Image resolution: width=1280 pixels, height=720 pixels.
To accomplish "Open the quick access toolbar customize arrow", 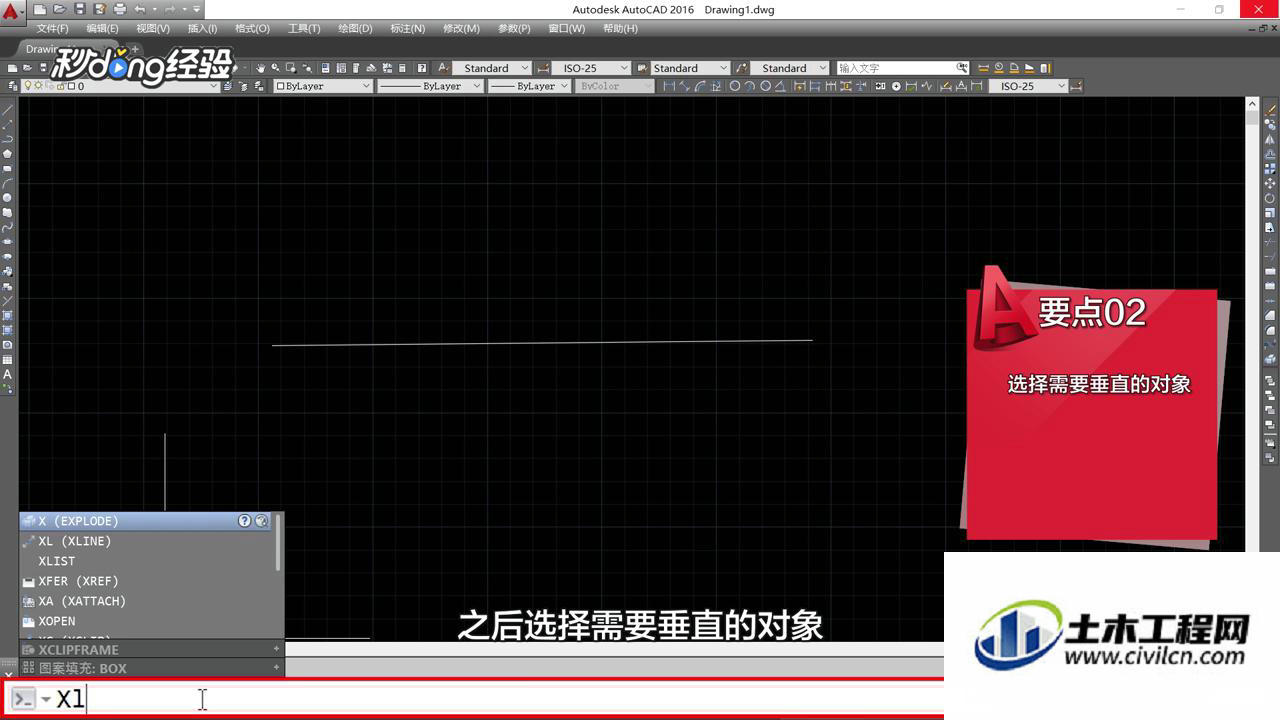I will click(x=197, y=9).
